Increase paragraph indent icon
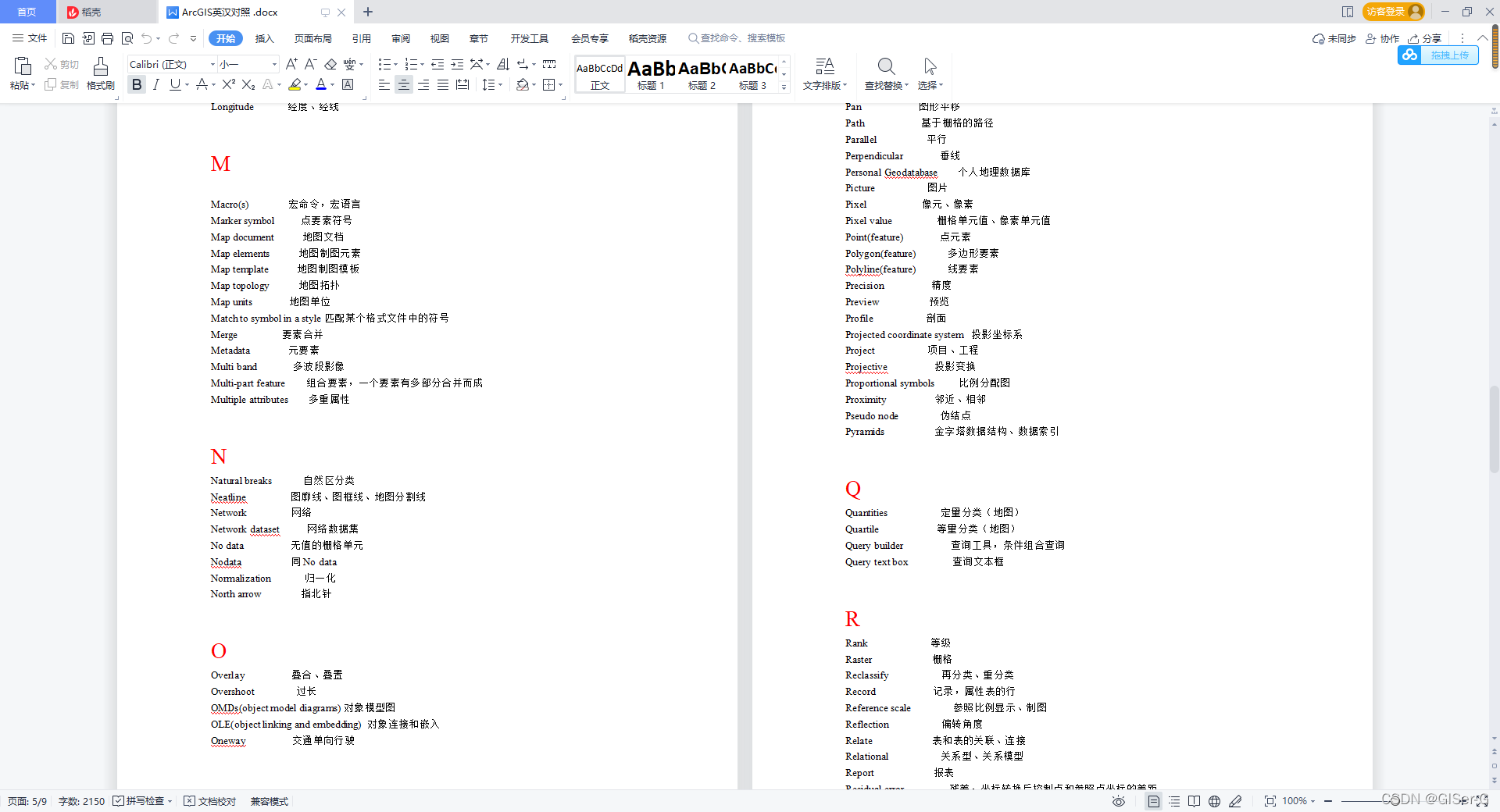Viewport: 1500px width, 812px height. tap(457, 64)
